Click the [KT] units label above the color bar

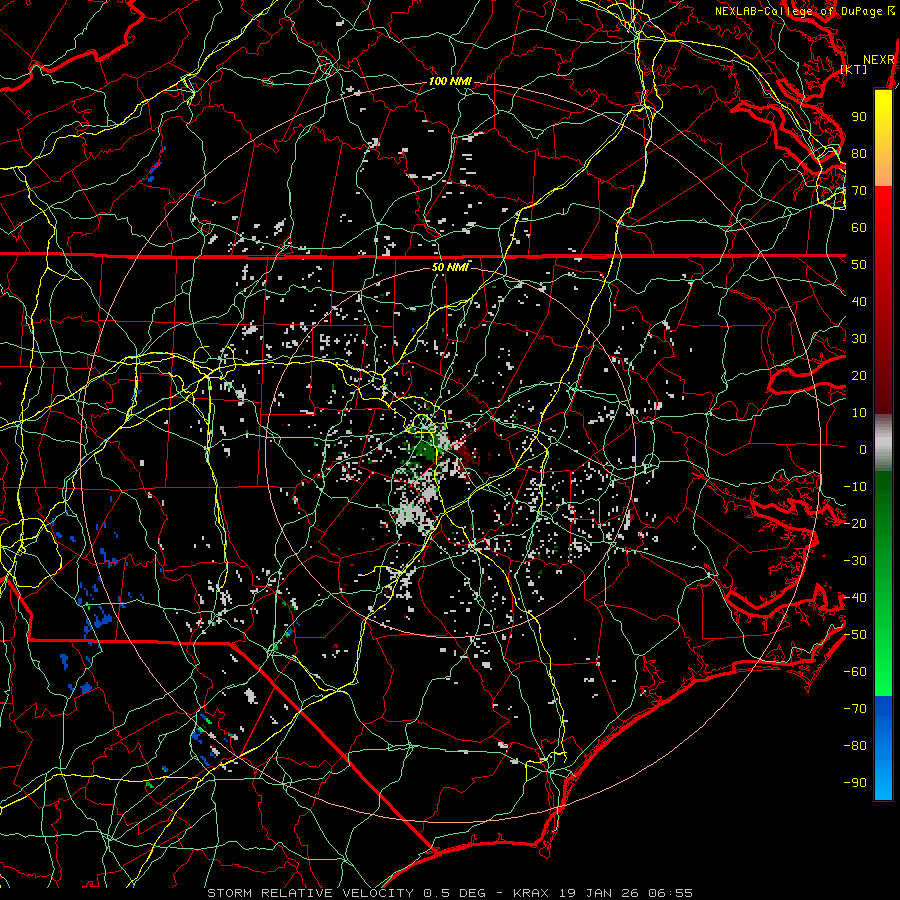[854, 69]
